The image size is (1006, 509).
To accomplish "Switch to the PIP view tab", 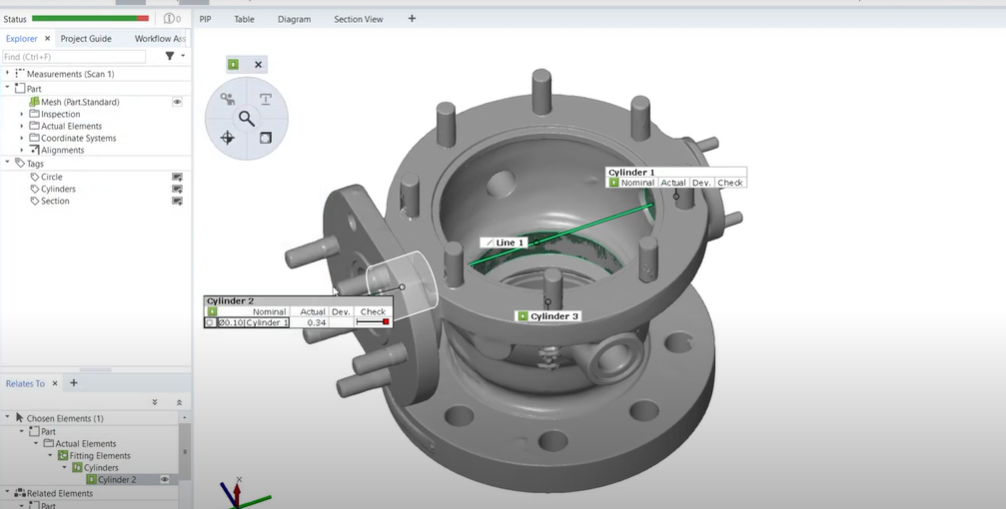I will pyautogui.click(x=205, y=19).
